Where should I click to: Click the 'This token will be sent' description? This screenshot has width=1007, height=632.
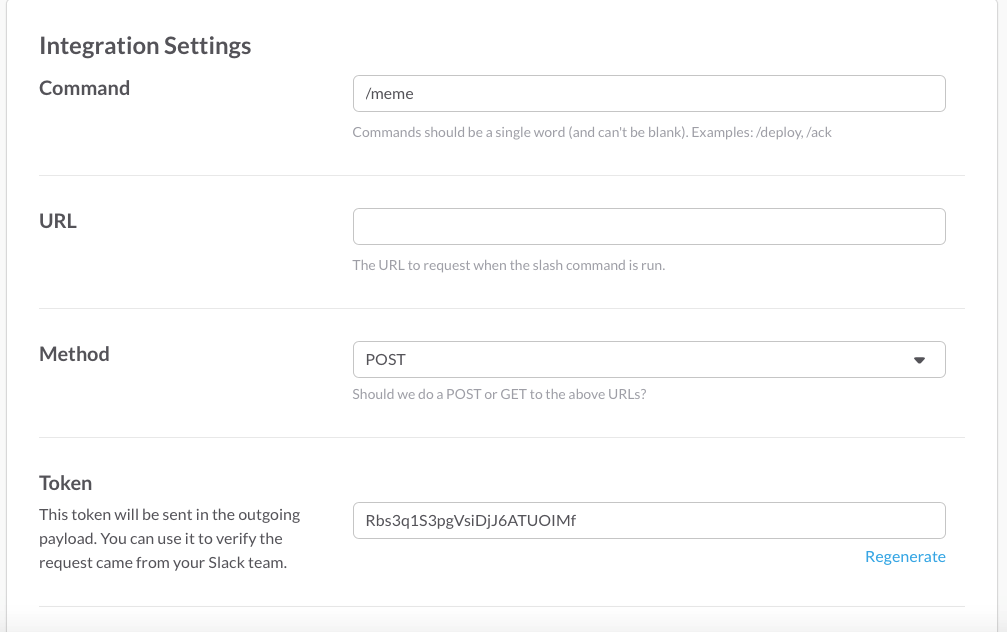(x=170, y=539)
